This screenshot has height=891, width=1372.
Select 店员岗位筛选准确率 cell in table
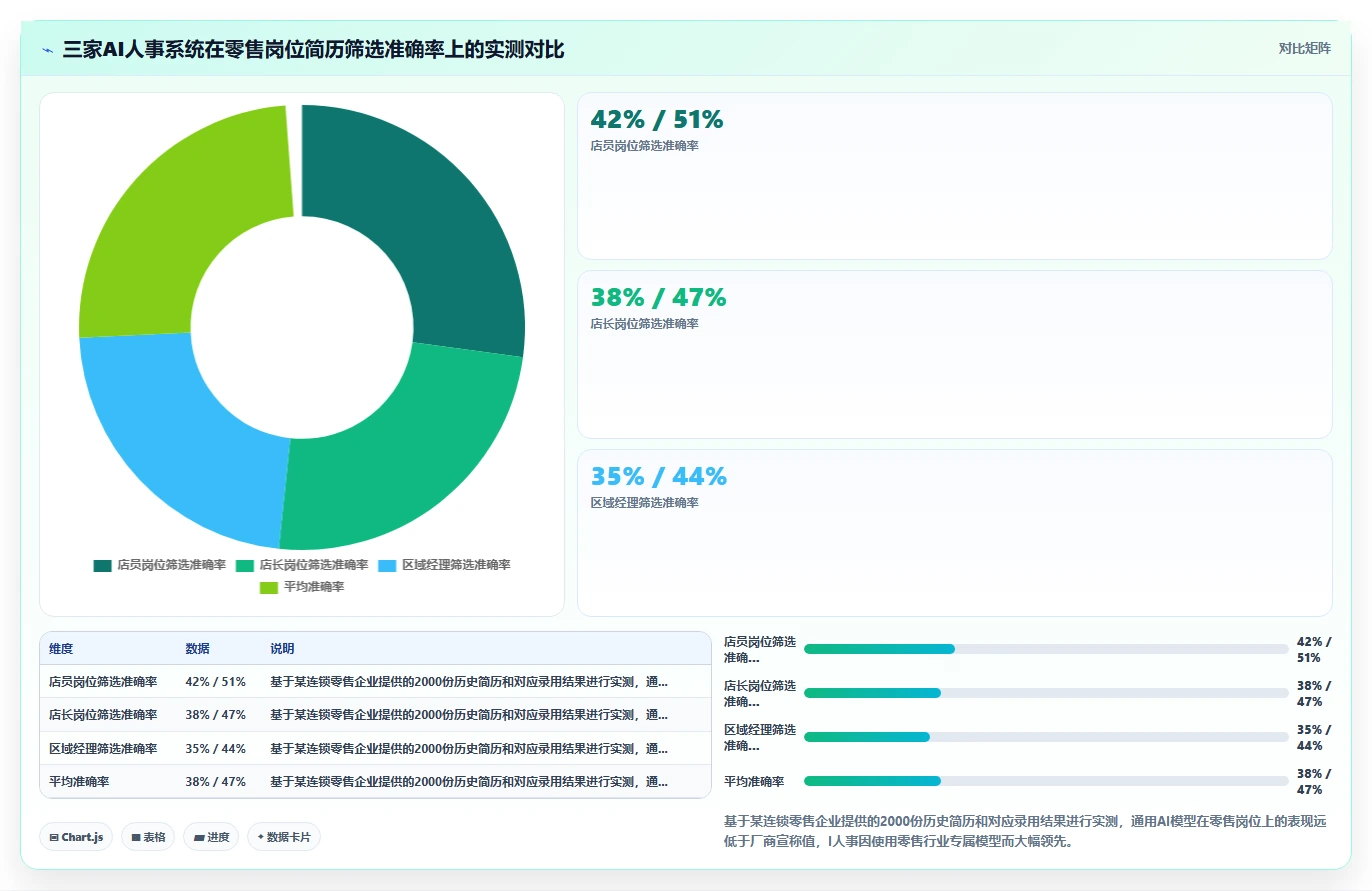(x=103, y=682)
